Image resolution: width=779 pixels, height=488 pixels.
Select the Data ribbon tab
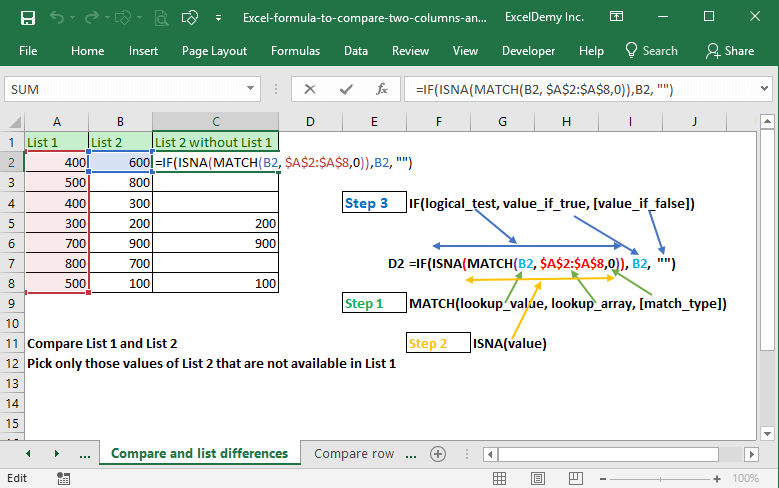coord(356,51)
